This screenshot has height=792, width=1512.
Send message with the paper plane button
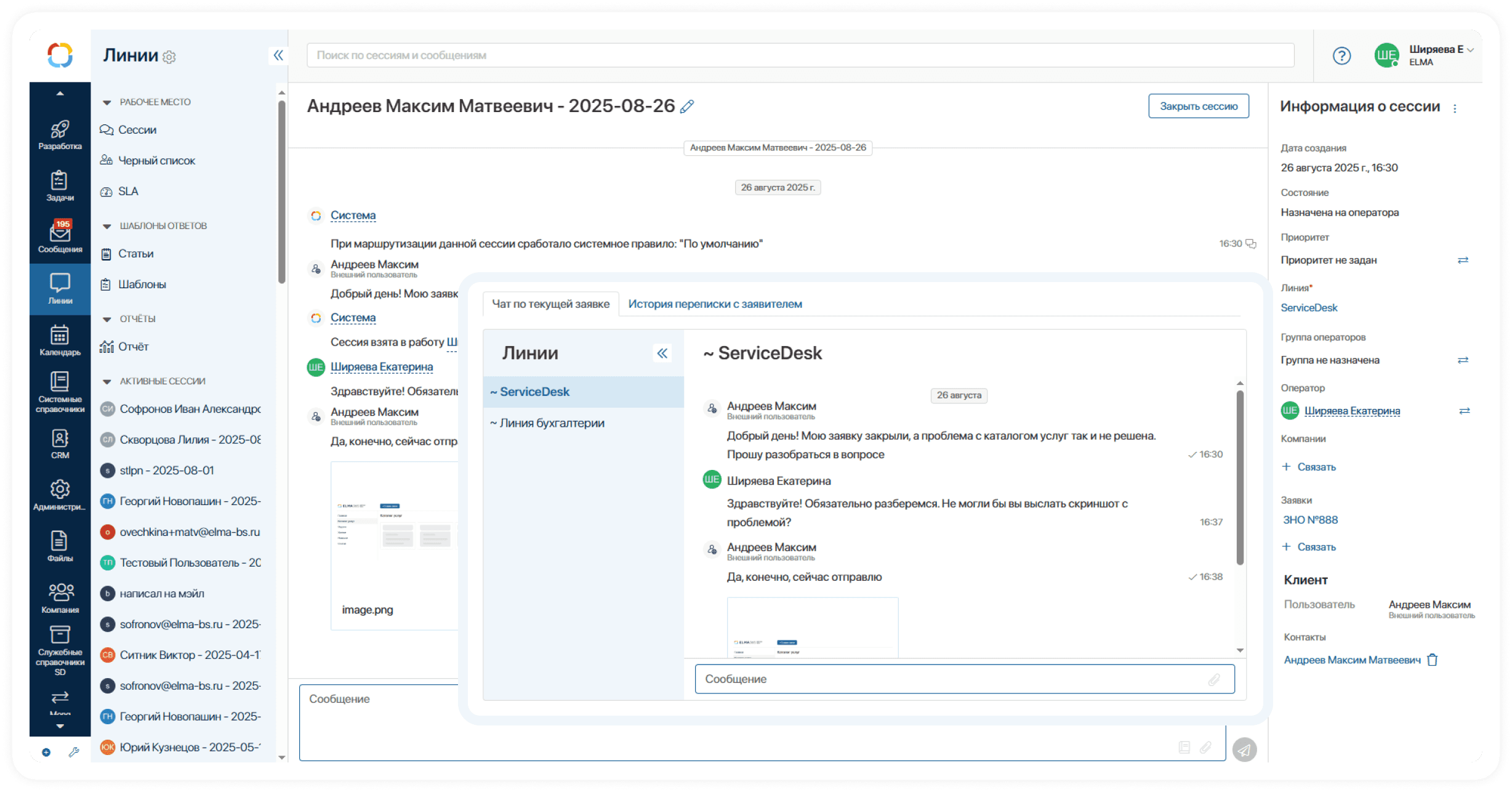click(x=1244, y=750)
